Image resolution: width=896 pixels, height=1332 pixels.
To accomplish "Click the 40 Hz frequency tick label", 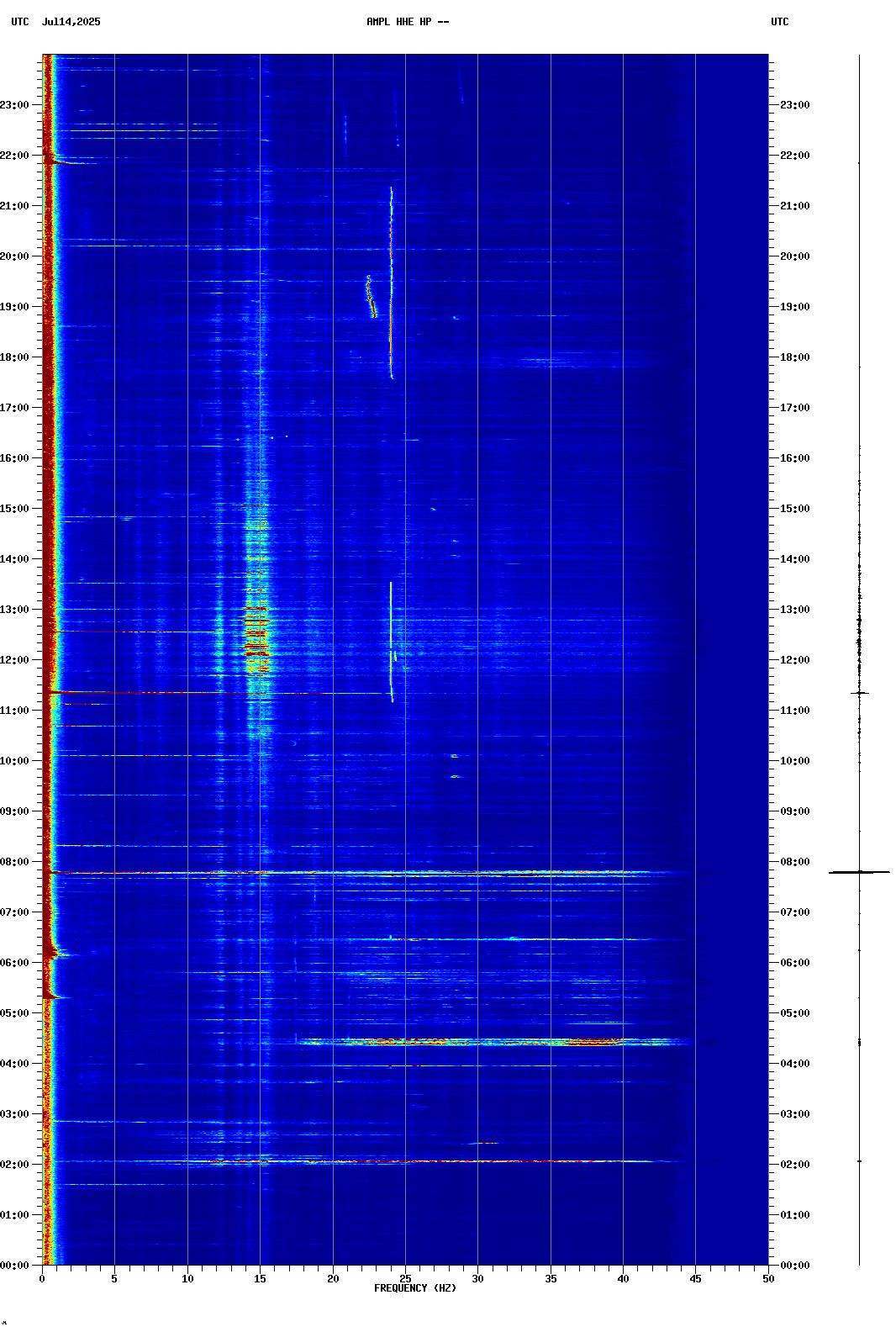I will pos(623,1279).
